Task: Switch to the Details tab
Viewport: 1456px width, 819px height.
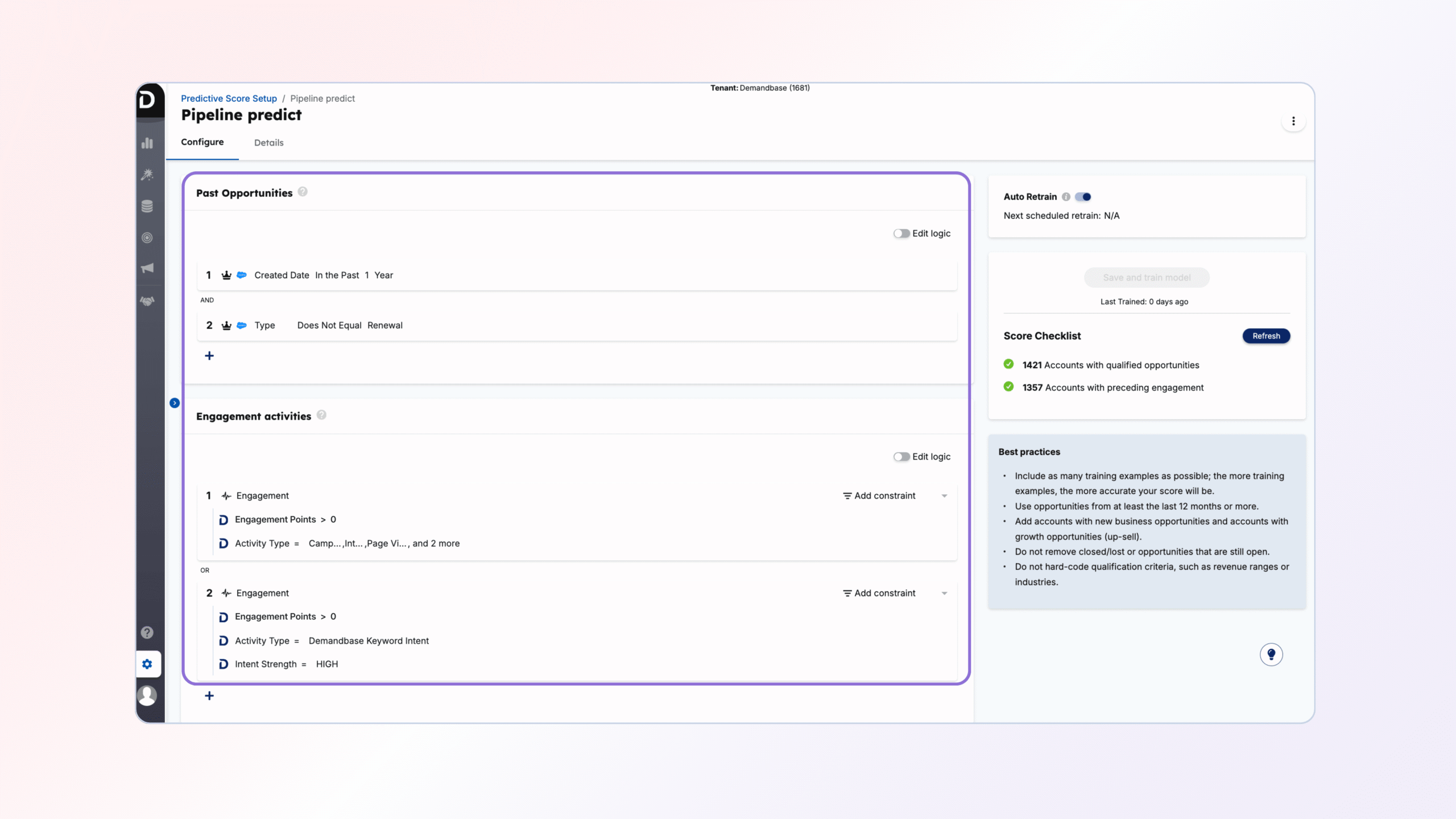Action: coord(268,143)
